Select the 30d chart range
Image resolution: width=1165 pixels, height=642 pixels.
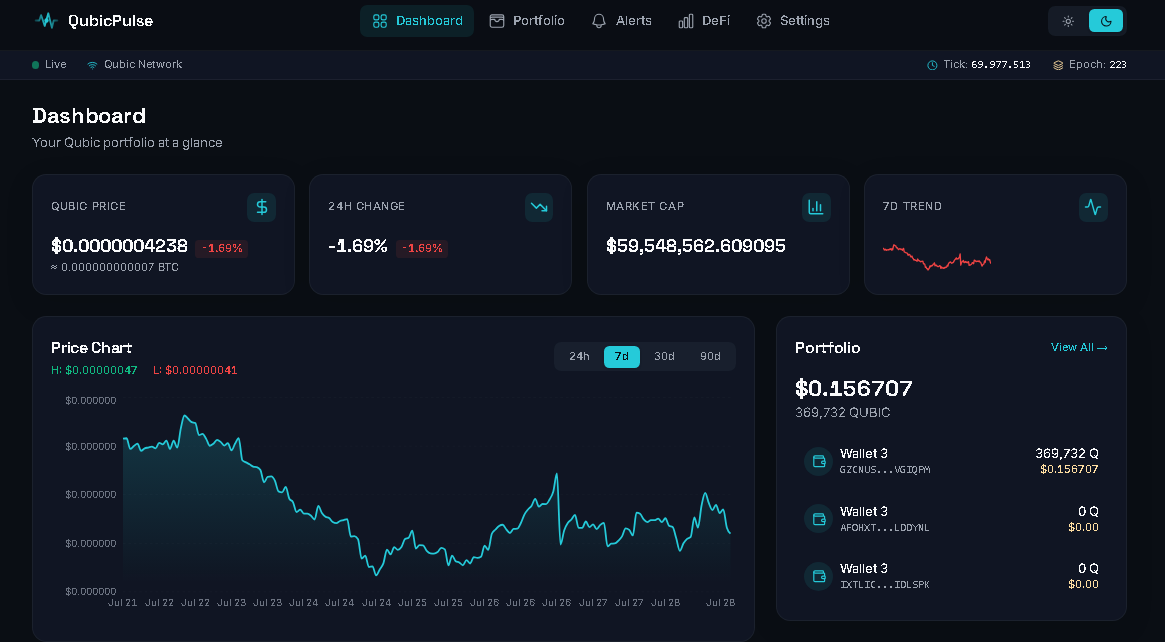pyautogui.click(x=664, y=356)
